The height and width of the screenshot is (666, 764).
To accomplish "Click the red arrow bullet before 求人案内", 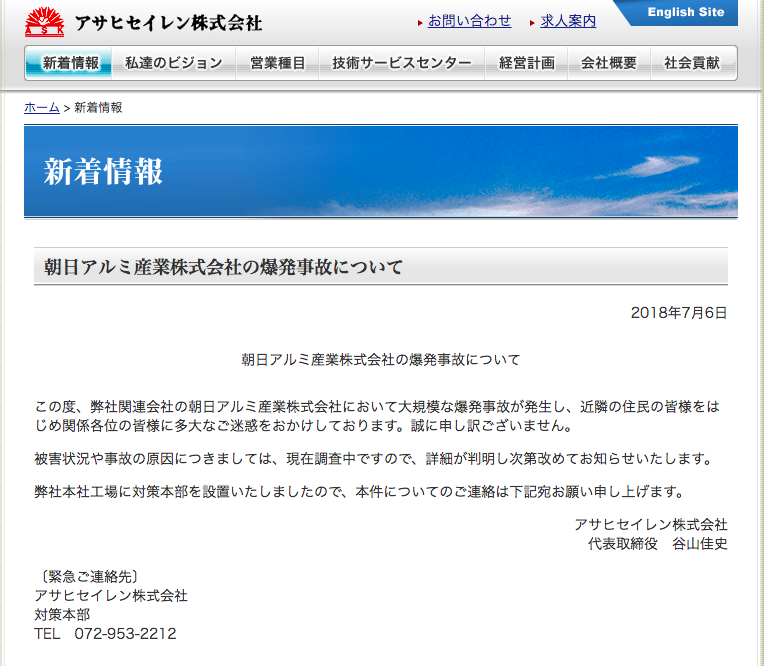I will (532, 22).
